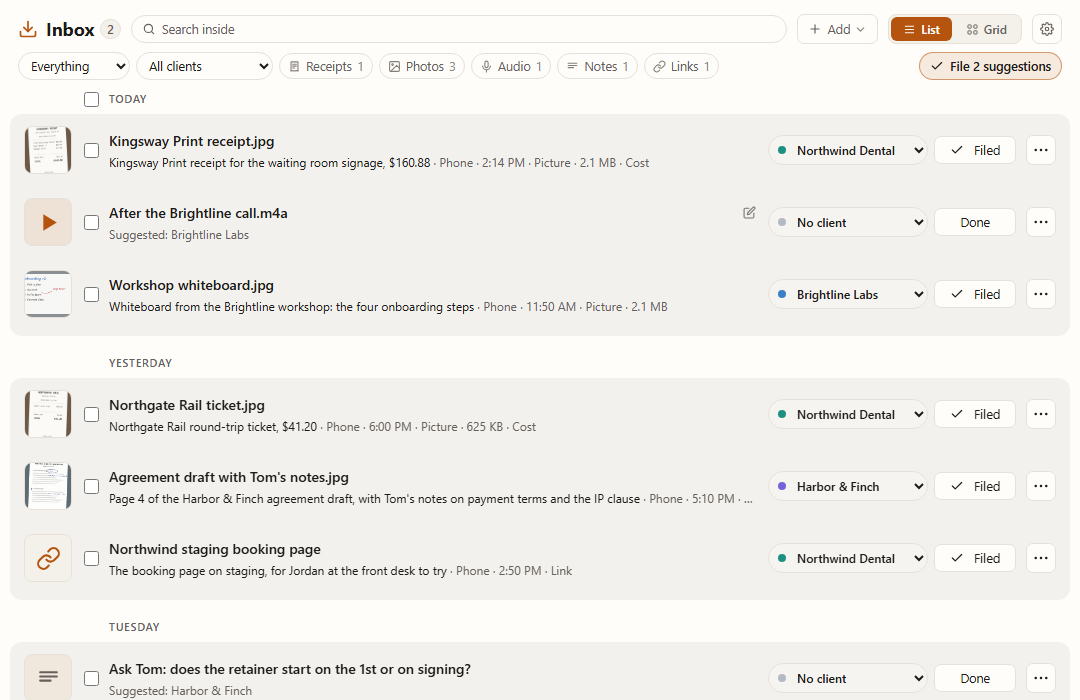Filter by Photos
This screenshot has height=700, width=1080.
tap(422, 66)
